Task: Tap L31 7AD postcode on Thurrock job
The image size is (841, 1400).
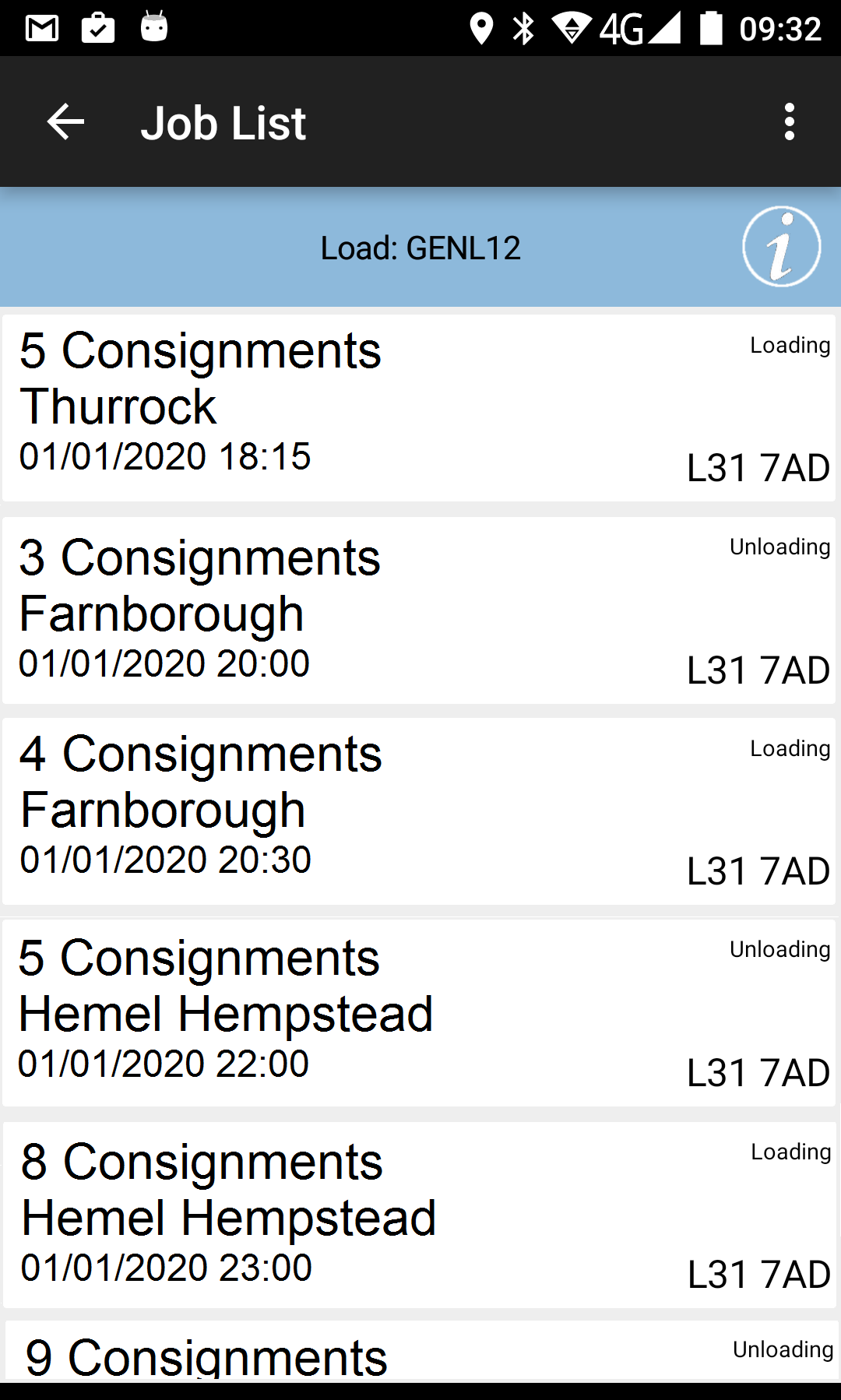Action: 758,468
